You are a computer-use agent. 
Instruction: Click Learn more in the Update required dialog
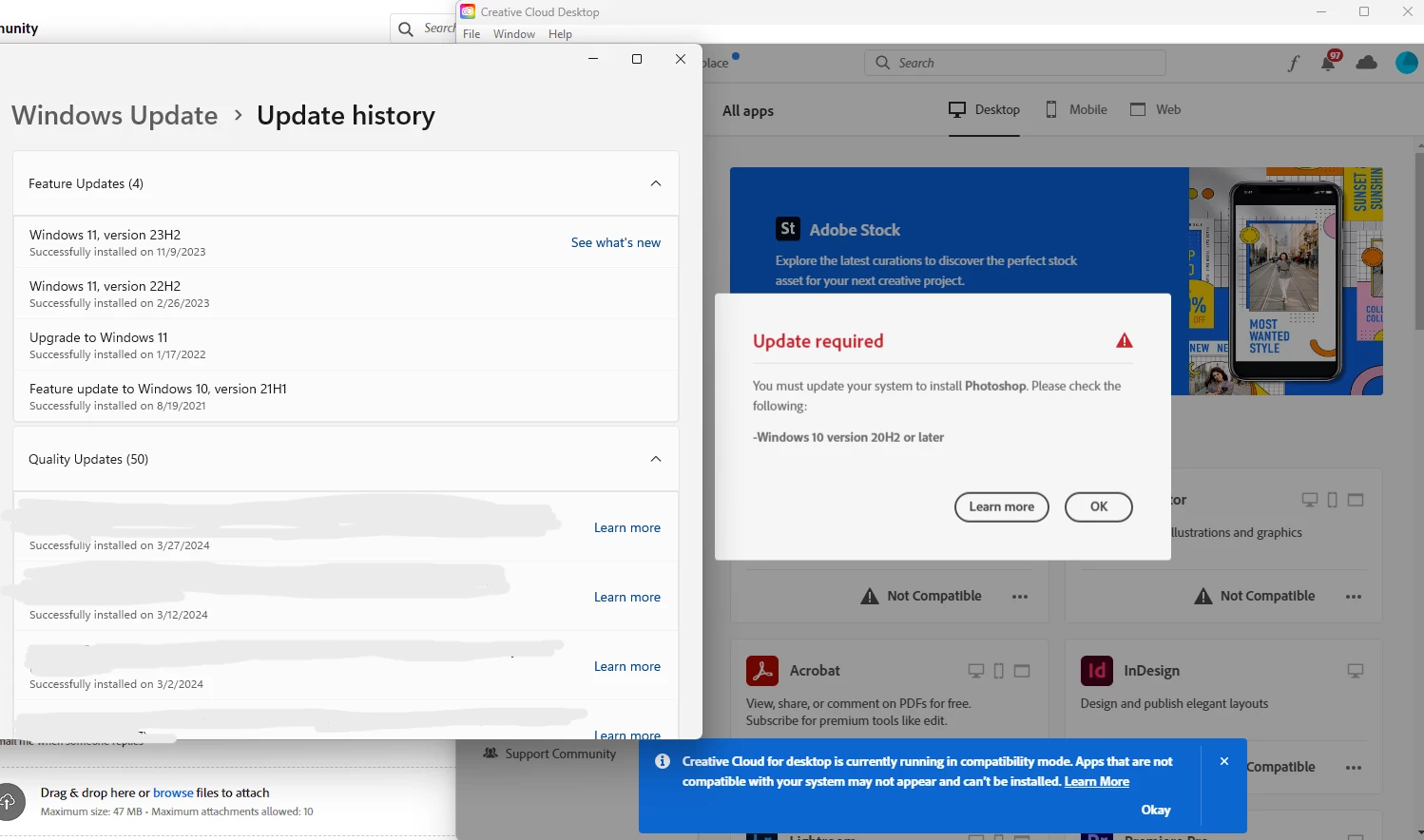[x=1002, y=506]
